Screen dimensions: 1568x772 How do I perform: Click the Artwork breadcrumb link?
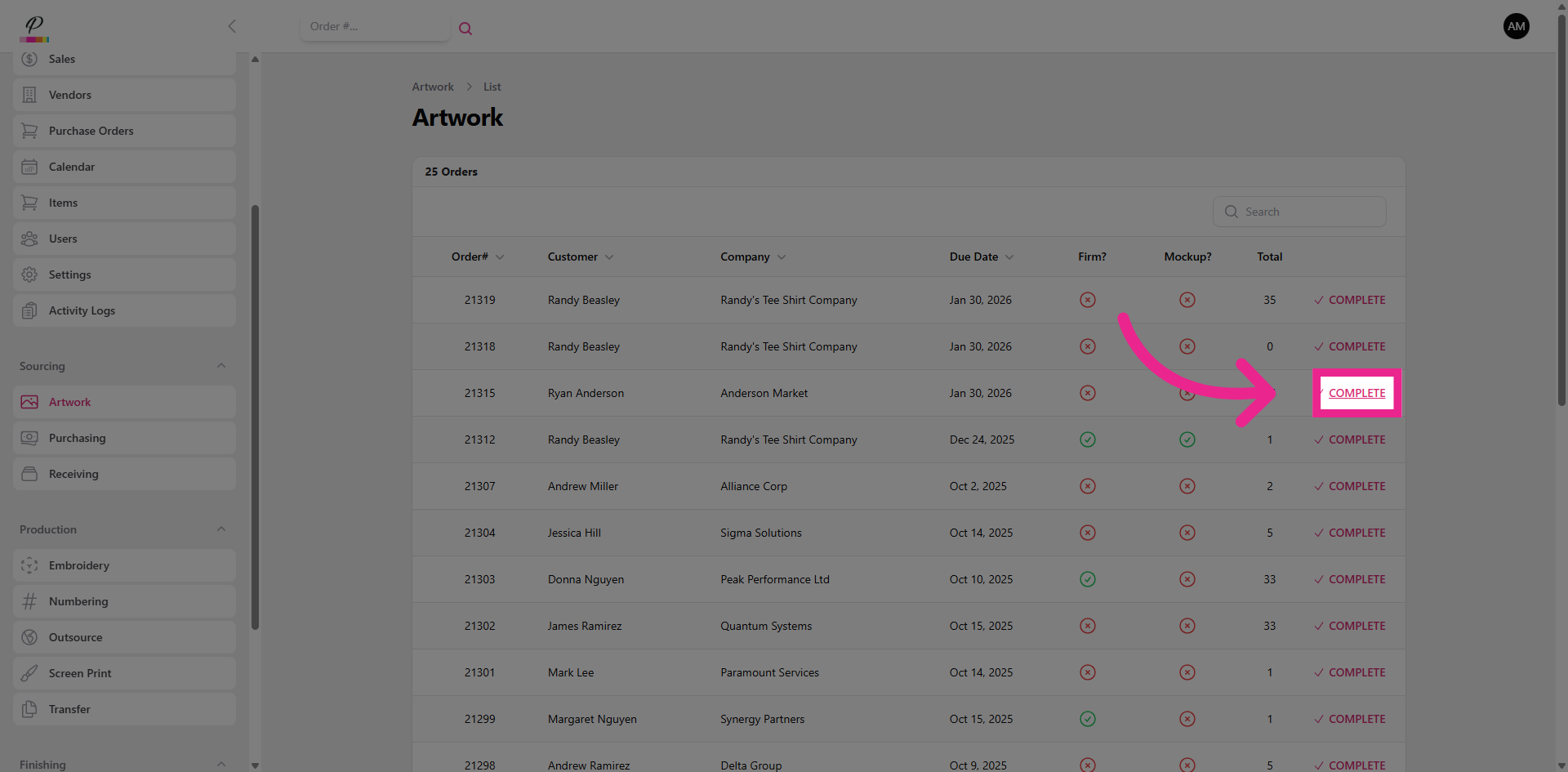click(433, 87)
